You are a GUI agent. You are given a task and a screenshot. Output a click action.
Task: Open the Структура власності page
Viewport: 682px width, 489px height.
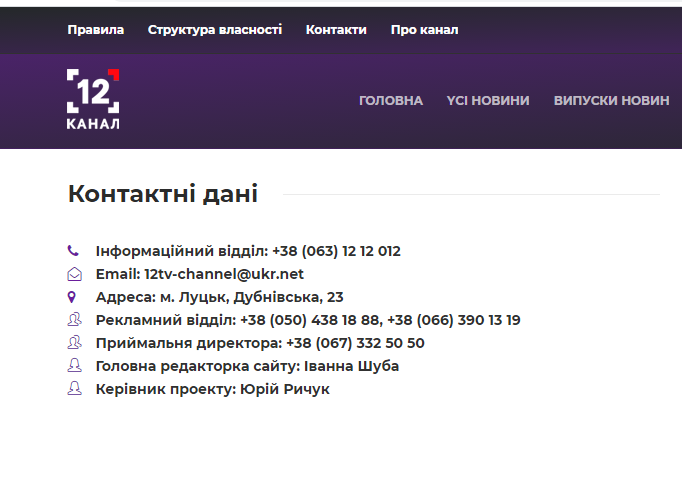[215, 30]
